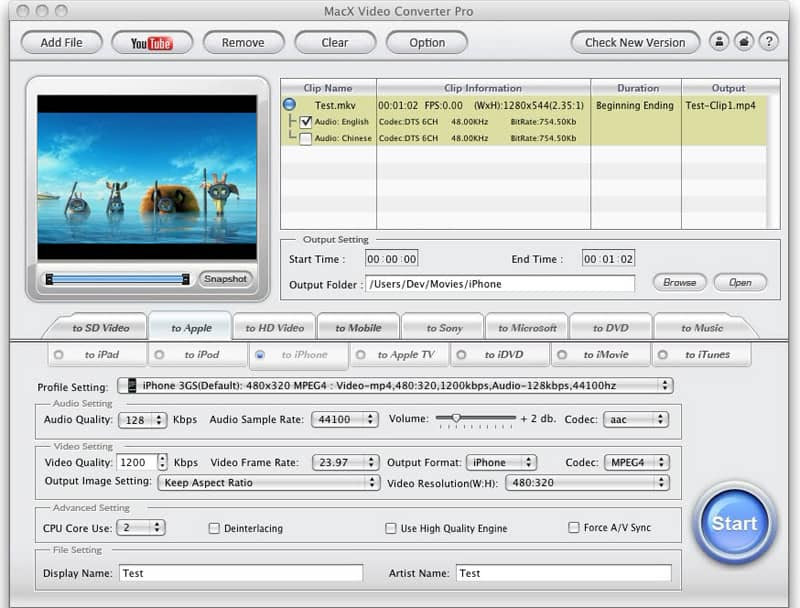Click the Add File button

61,43
